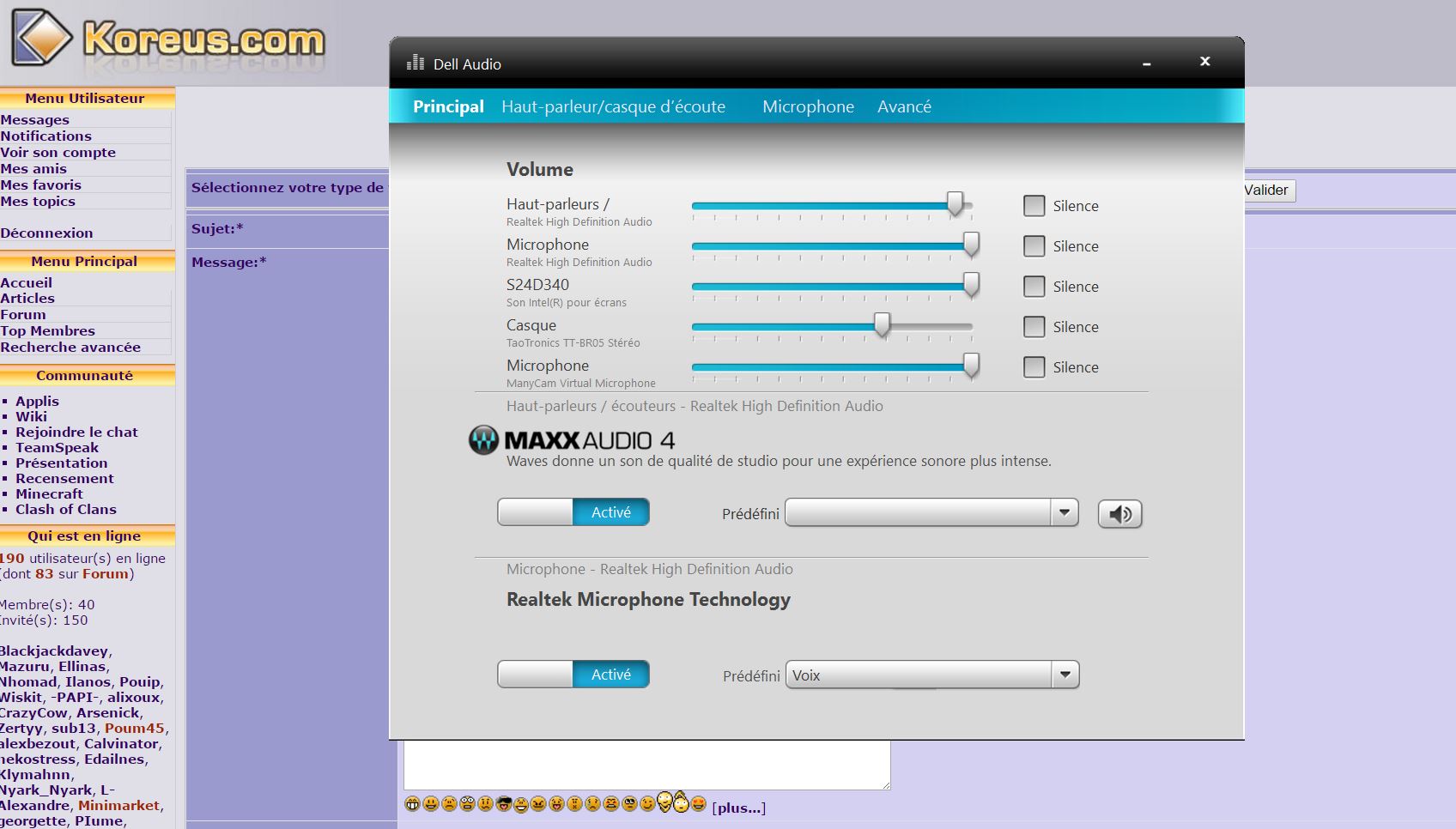Image resolution: width=1456 pixels, height=829 pixels.
Task: Insert the heart-eyes smiley
Action: 699,804
